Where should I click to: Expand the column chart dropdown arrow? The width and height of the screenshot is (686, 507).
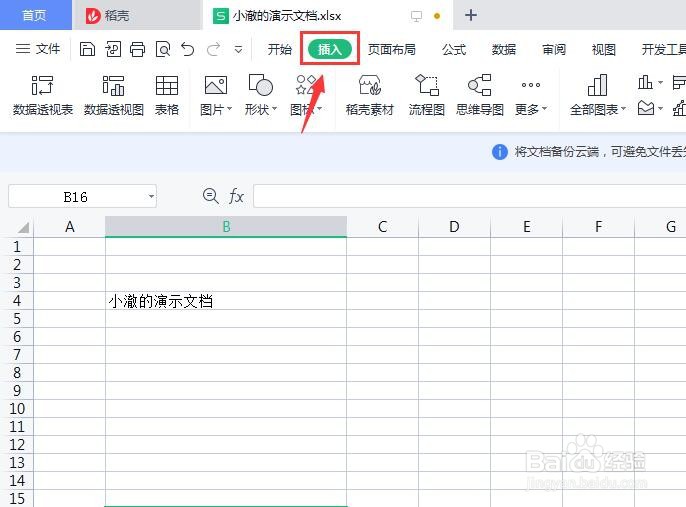click(660, 82)
